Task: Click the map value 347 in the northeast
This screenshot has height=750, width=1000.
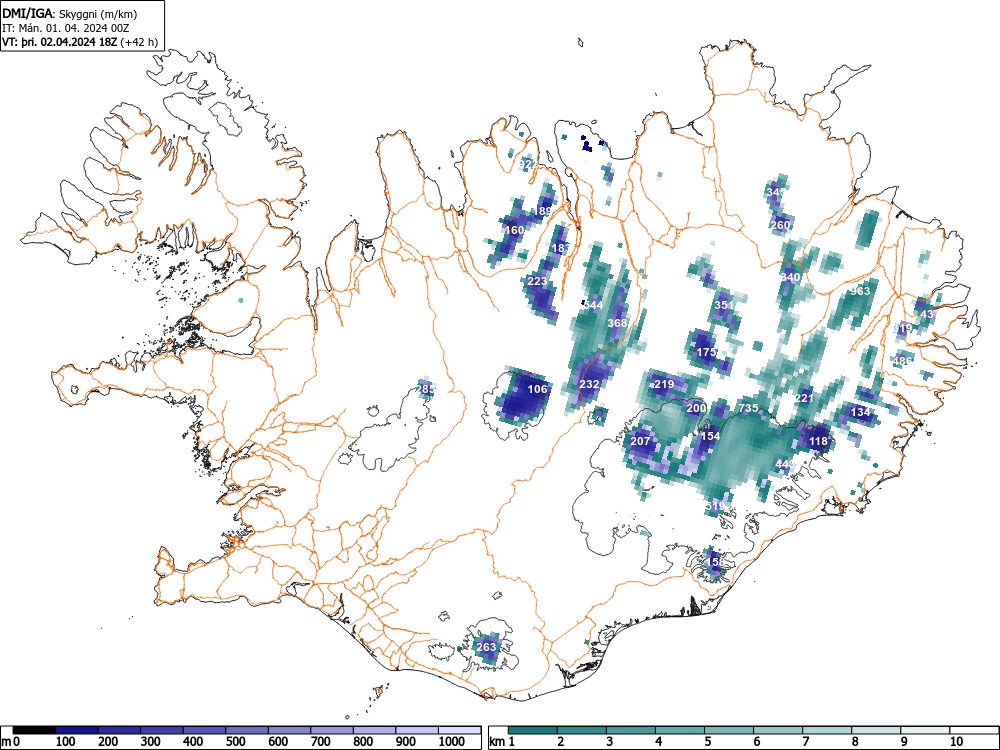Action: tap(776, 192)
